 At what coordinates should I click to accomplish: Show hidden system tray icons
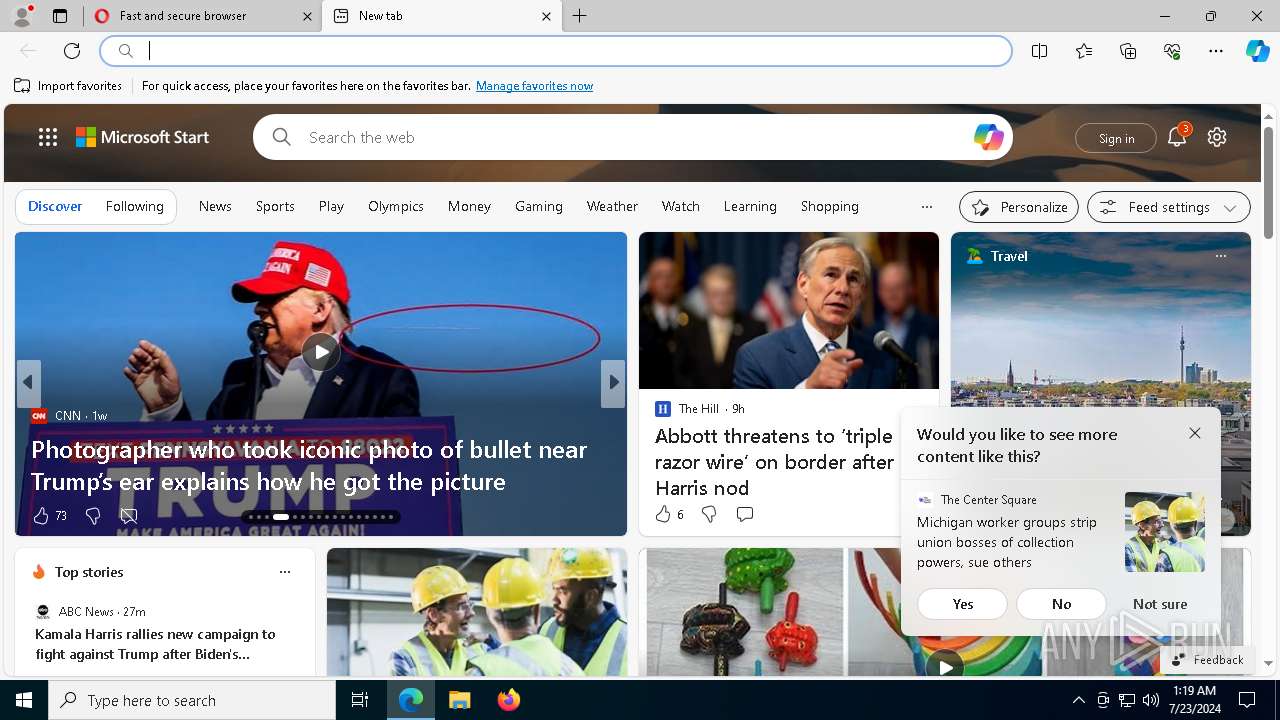click(1078, 700)
